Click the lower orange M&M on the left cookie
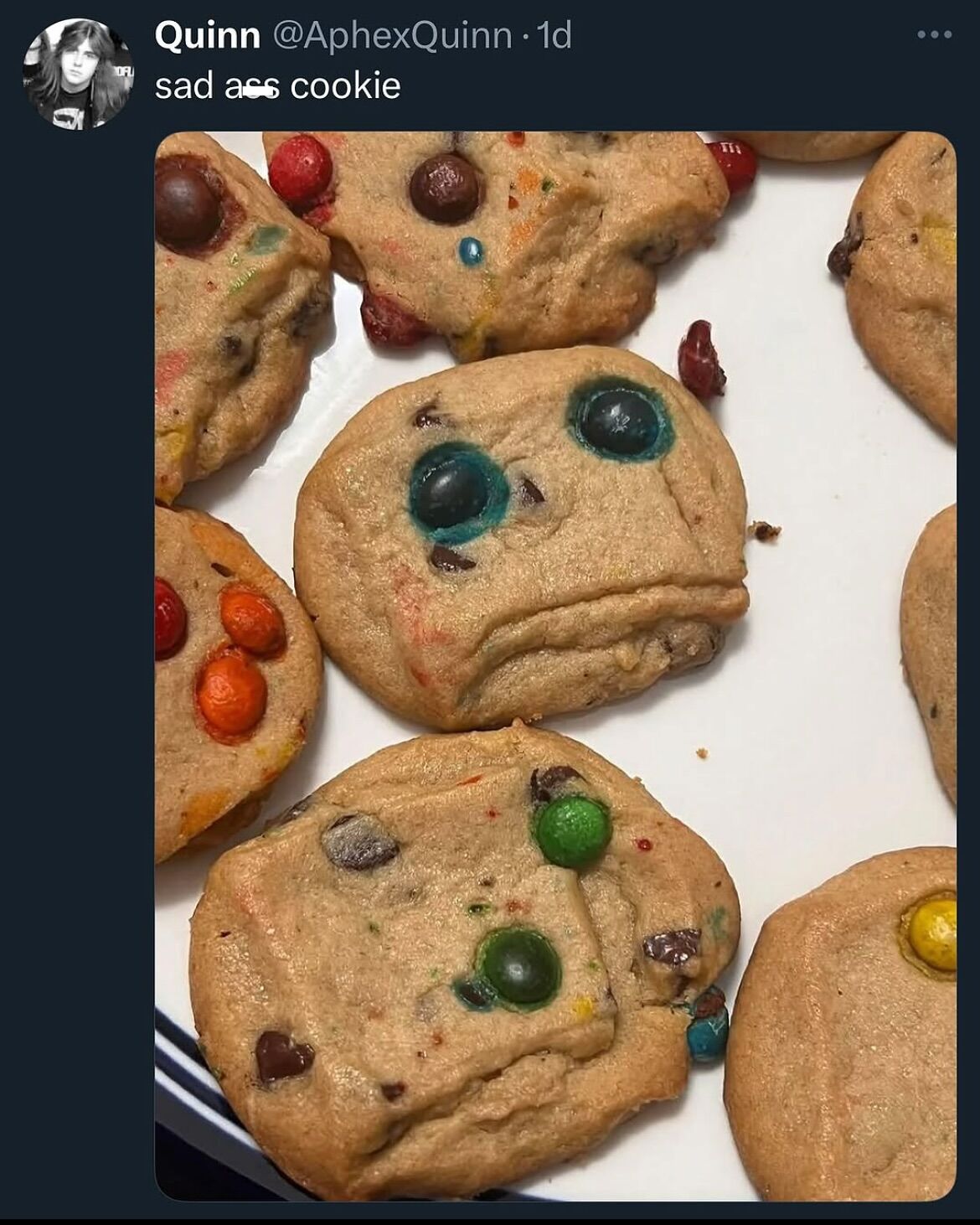Screen dimensions: 980x1225 pos(232,694)
